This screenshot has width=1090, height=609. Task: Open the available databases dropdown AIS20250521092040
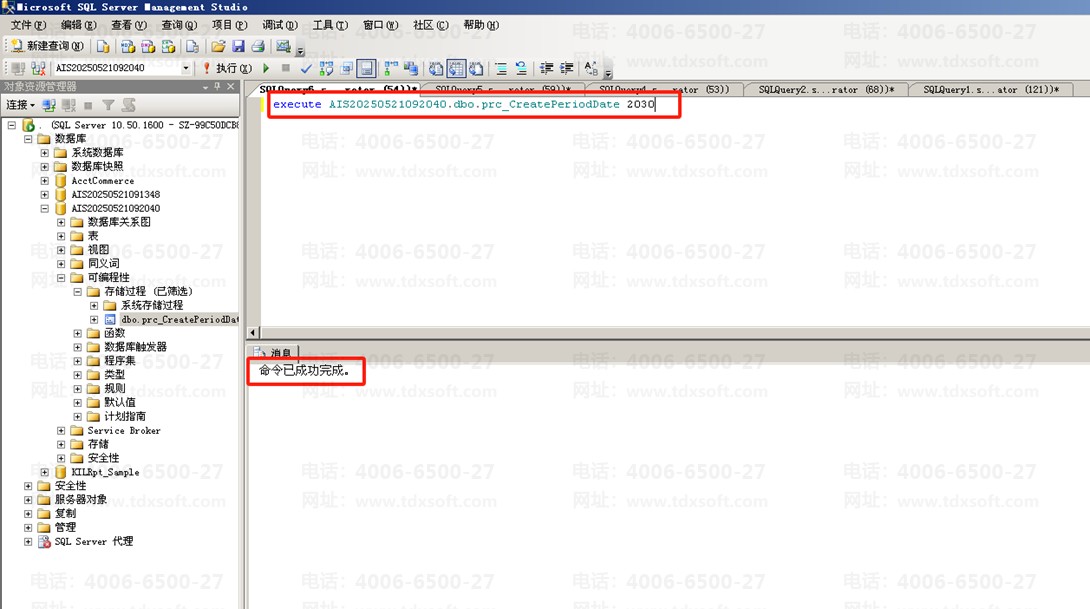[185, 68]
